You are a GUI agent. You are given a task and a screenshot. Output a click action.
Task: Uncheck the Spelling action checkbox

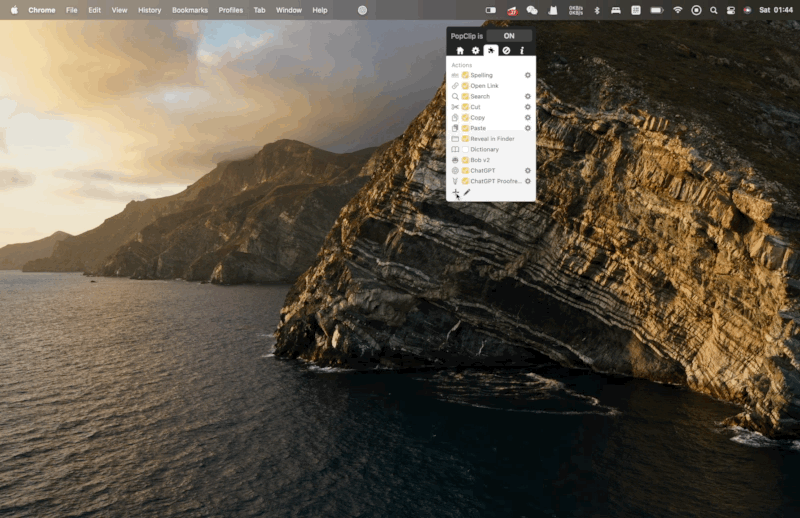tap(465, 75)
